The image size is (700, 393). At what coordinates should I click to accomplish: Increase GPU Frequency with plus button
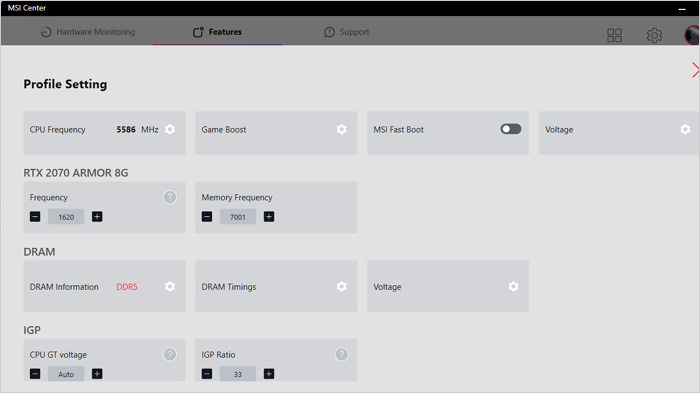(x=97, y=217)
